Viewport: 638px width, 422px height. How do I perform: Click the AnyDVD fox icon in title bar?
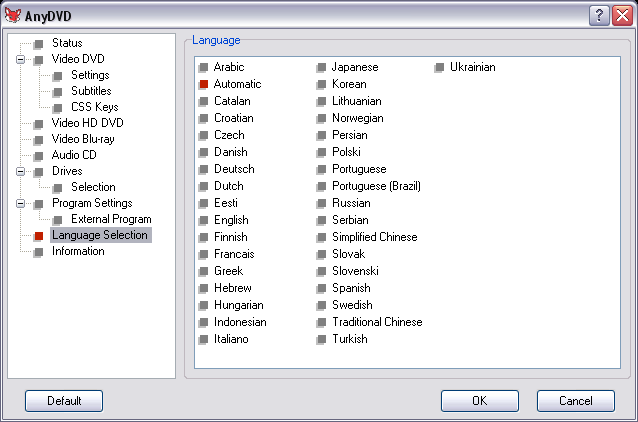pos(13,15)
